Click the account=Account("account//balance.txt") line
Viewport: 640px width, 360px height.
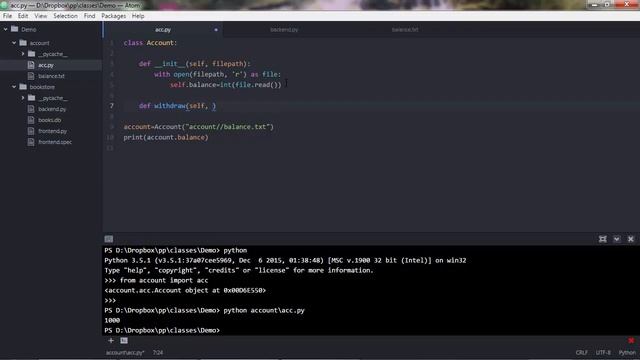tap(198, 127)
